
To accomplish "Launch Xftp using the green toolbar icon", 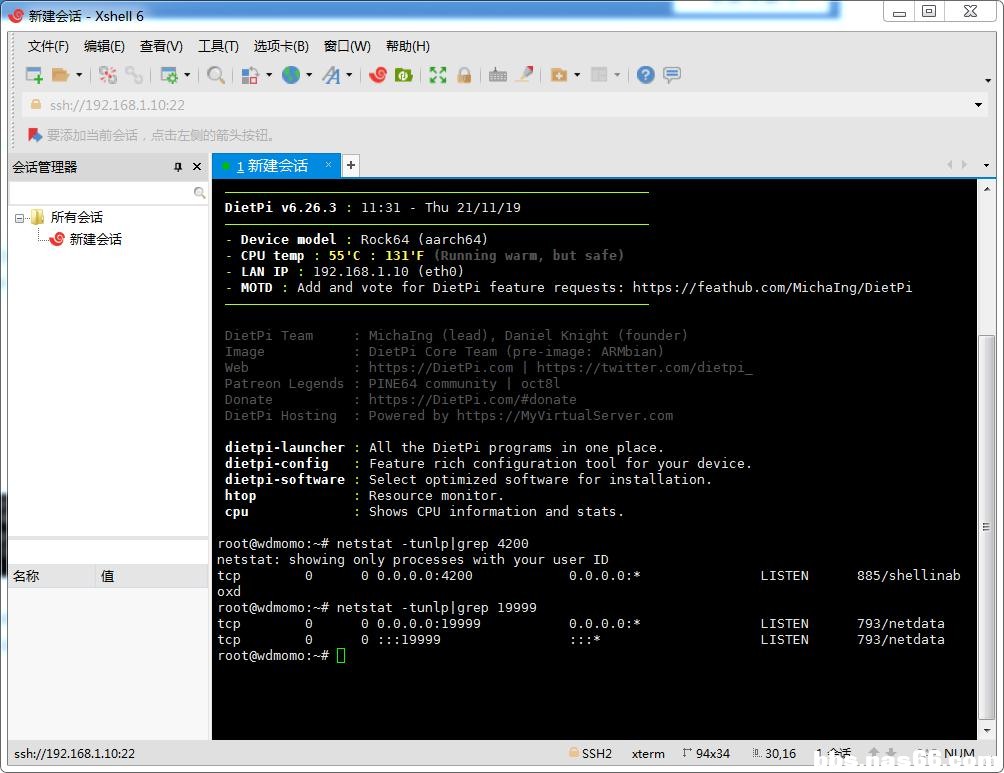I will [404, 75].
